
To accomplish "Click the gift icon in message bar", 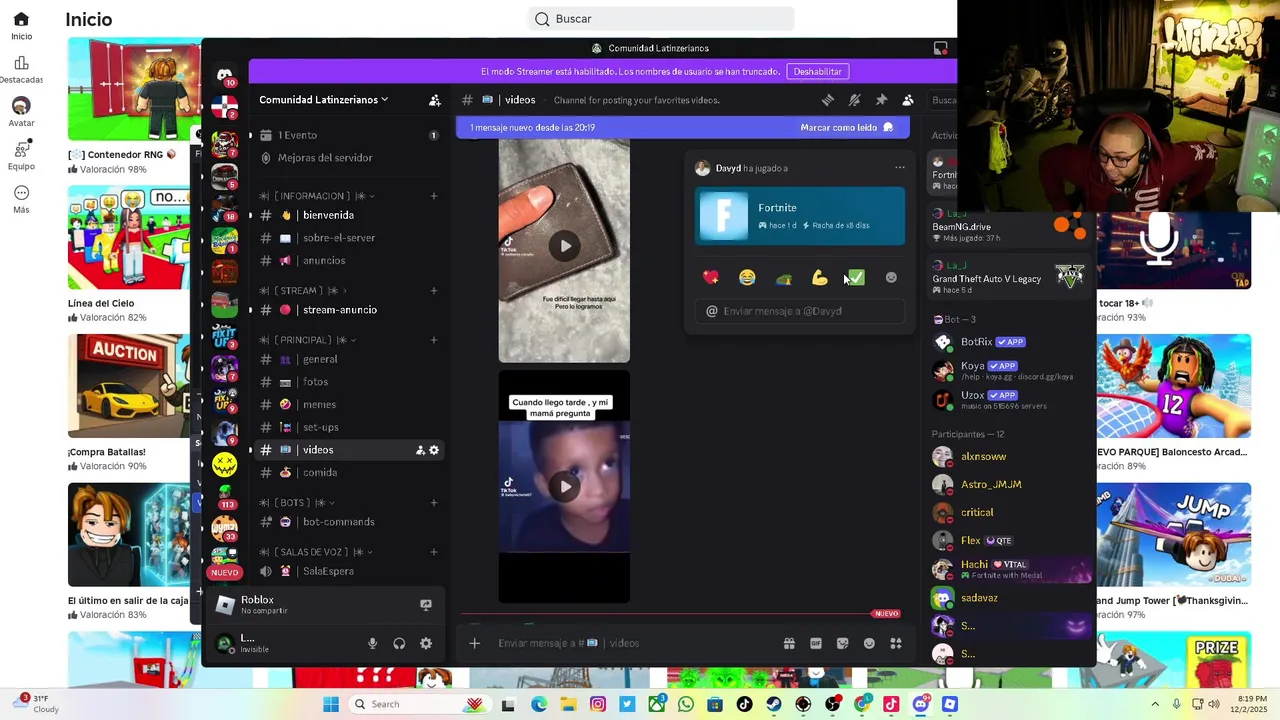I will 789,643.
